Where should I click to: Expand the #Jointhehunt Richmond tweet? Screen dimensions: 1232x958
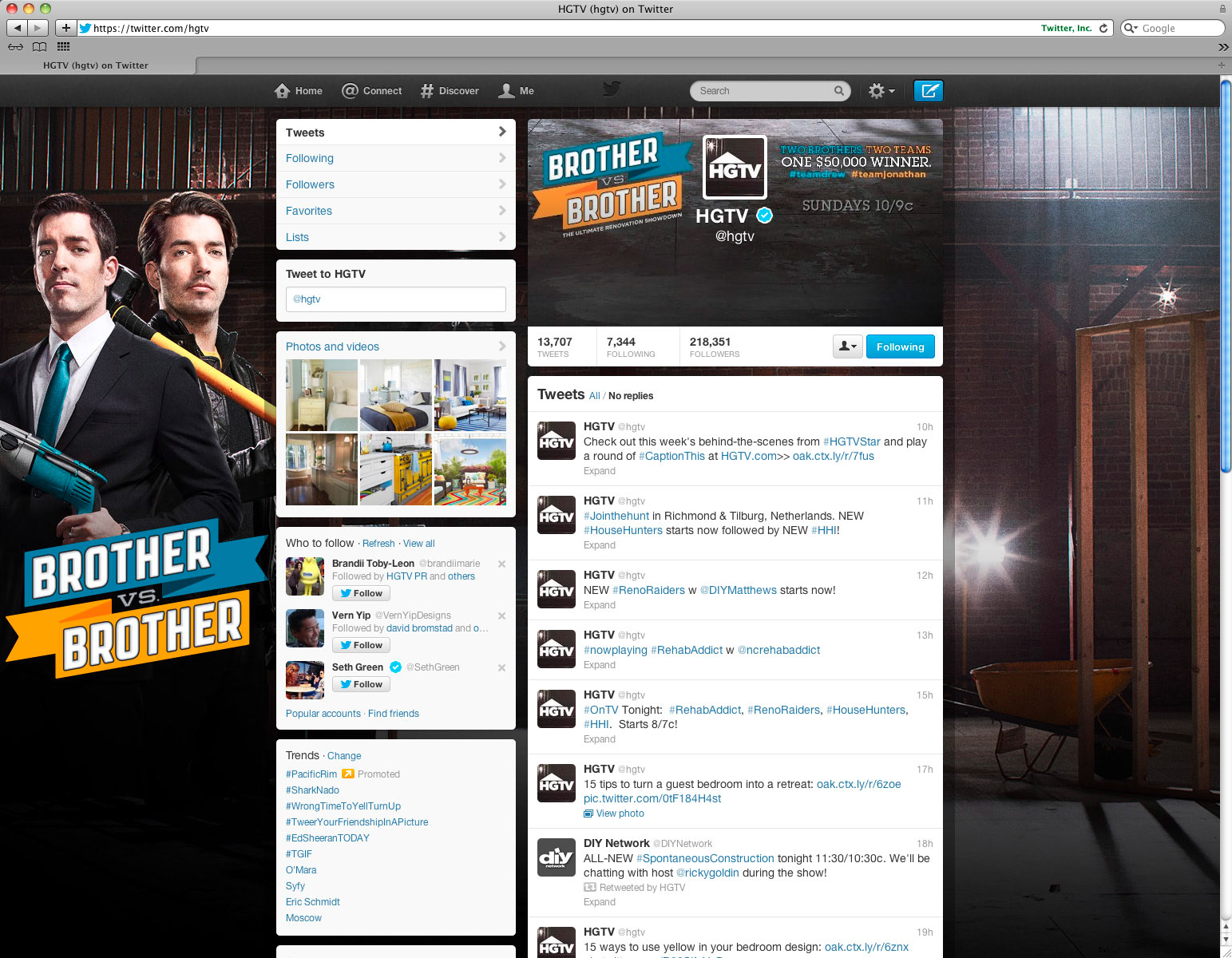600,545
